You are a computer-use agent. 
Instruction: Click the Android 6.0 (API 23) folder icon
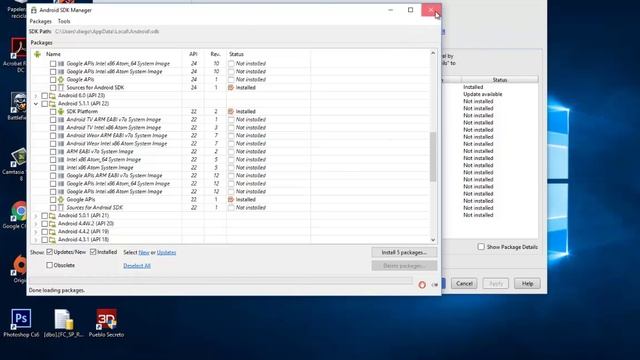(x=52, y=96)
